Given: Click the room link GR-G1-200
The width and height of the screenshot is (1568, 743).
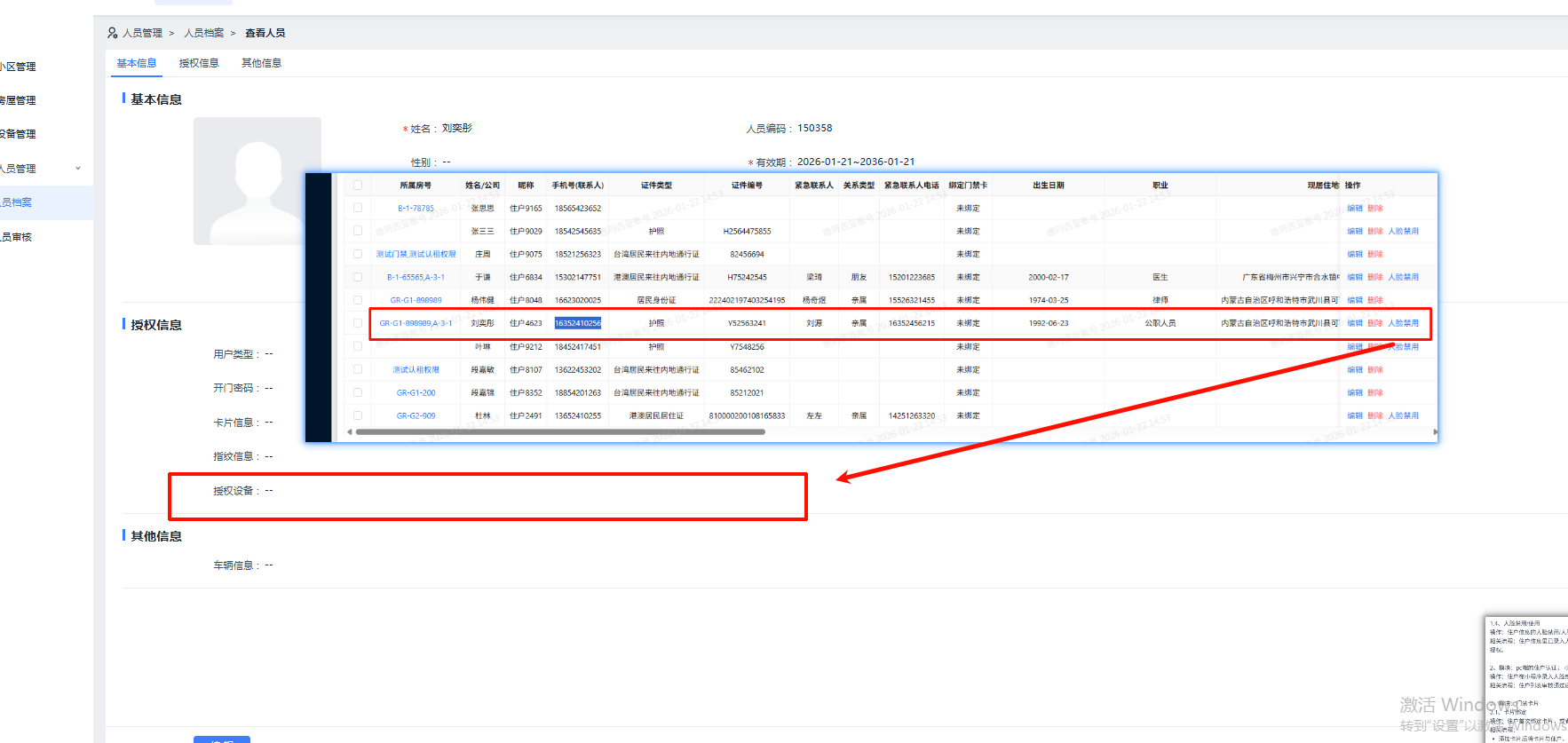Looking at the screenshot, I should [x=416, y=392].
